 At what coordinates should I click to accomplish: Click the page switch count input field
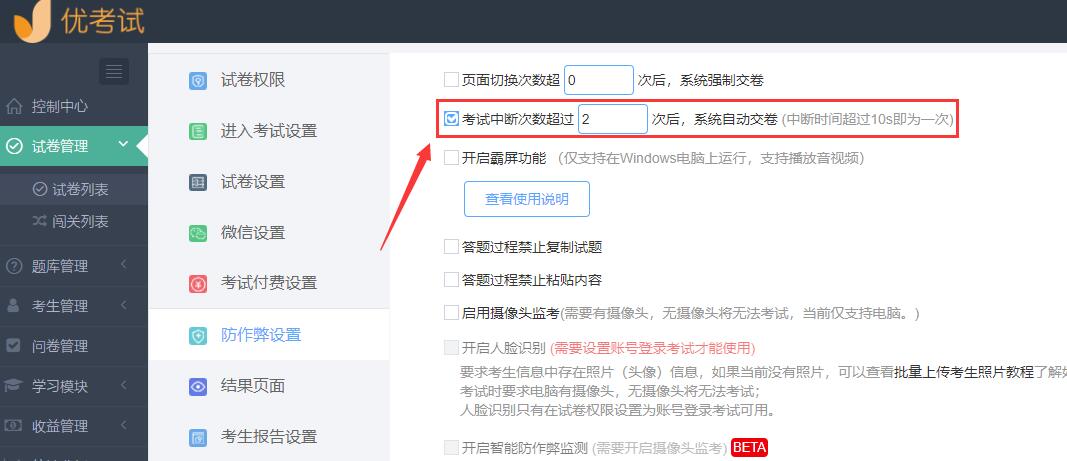pos(599,80)
